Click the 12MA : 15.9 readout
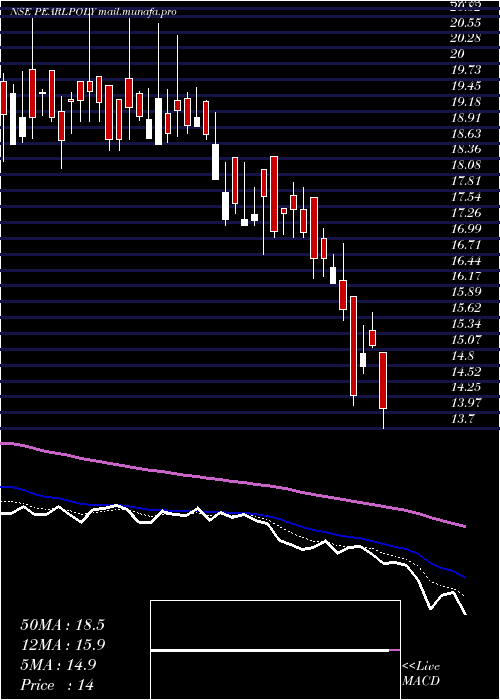 [x=62, y=645]
